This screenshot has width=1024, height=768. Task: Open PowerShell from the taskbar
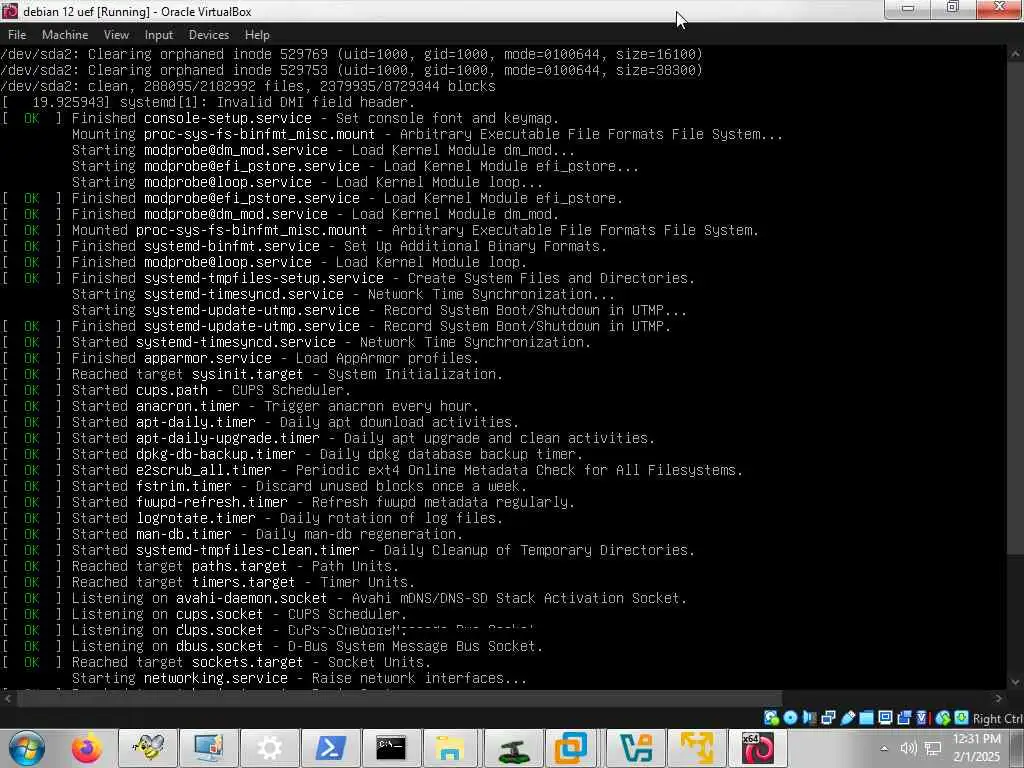(330, 748)
